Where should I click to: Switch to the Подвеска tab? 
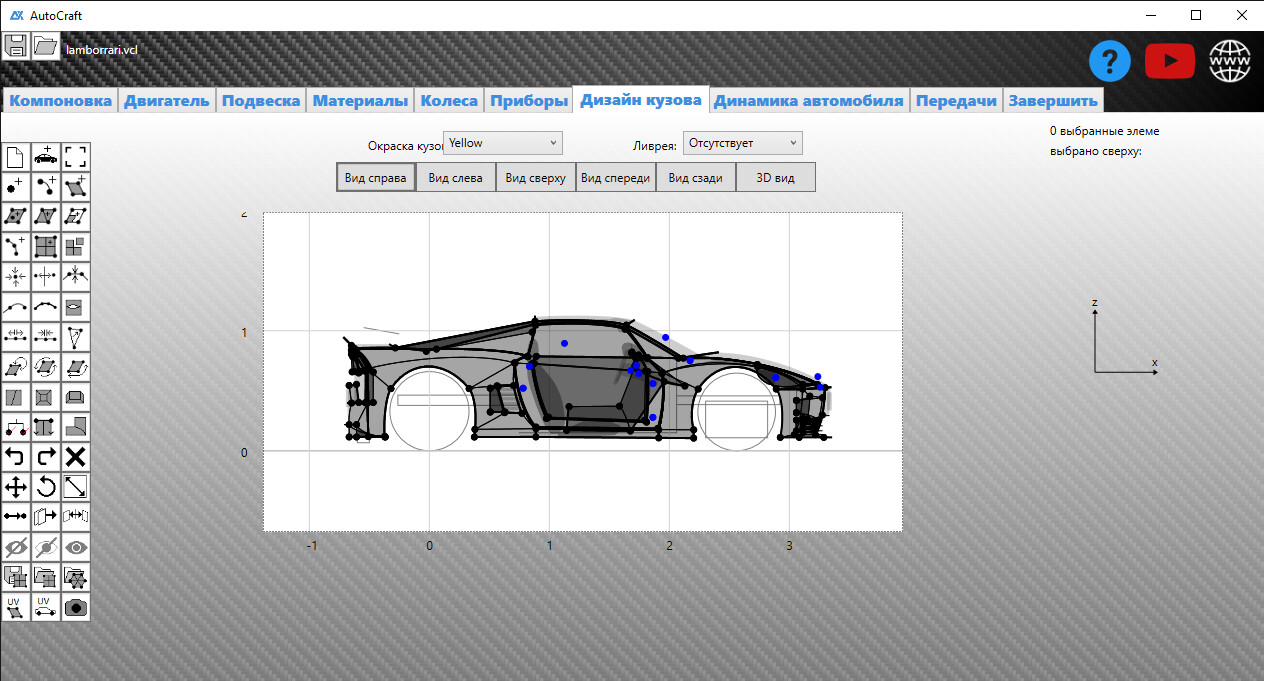261,99
